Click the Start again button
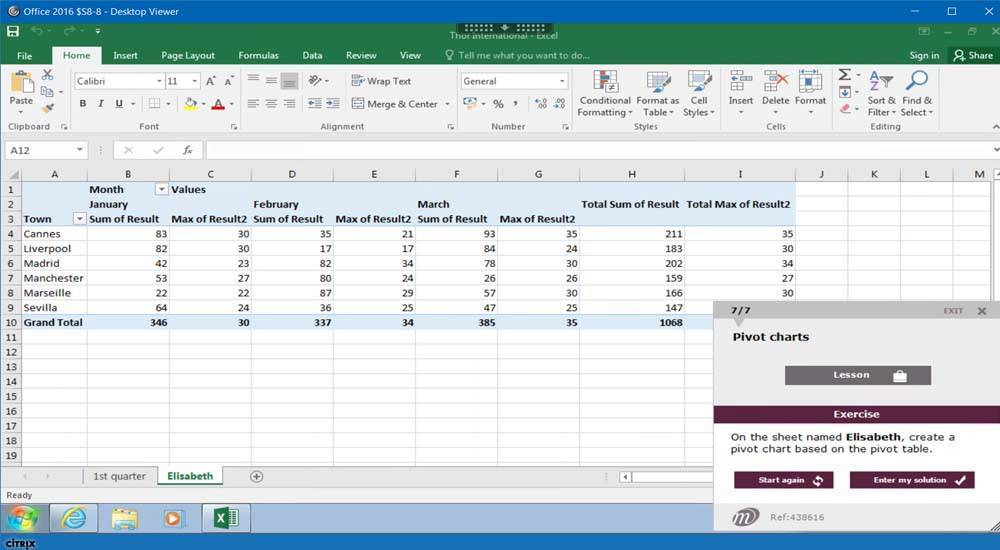The width and height of the screenshot is (1000, 550). click(x=783, y=480)
